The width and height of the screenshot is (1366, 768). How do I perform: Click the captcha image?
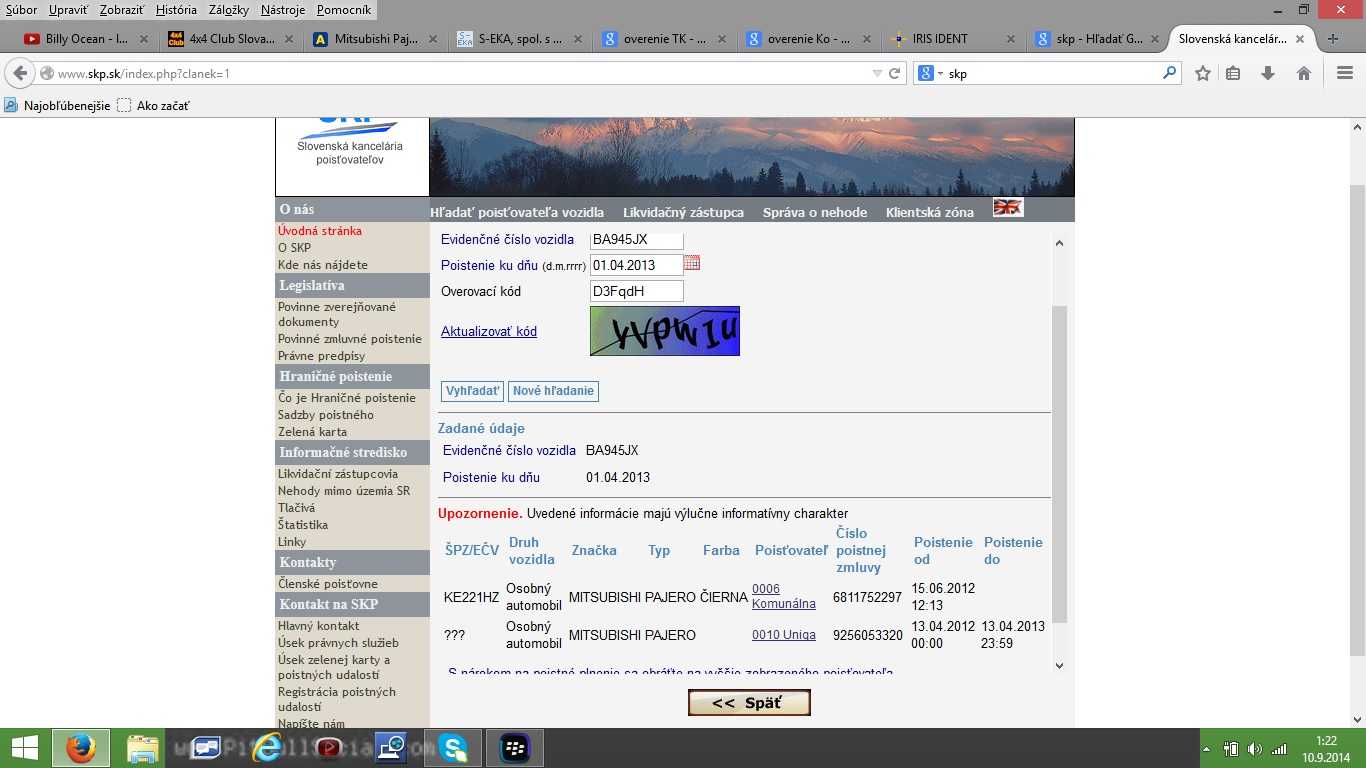click(665, 331)
